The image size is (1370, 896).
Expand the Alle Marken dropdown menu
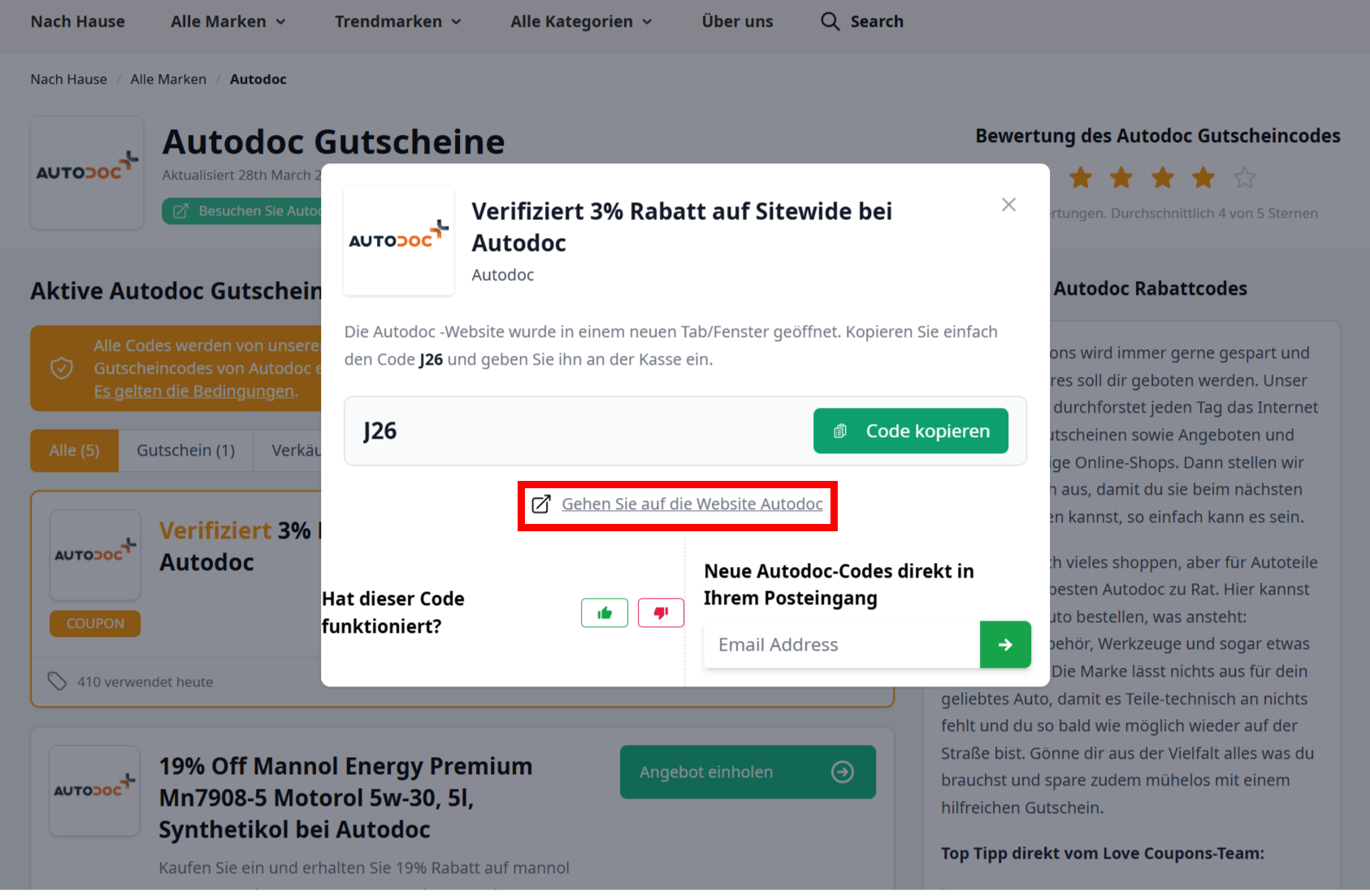tap(228, 22)
